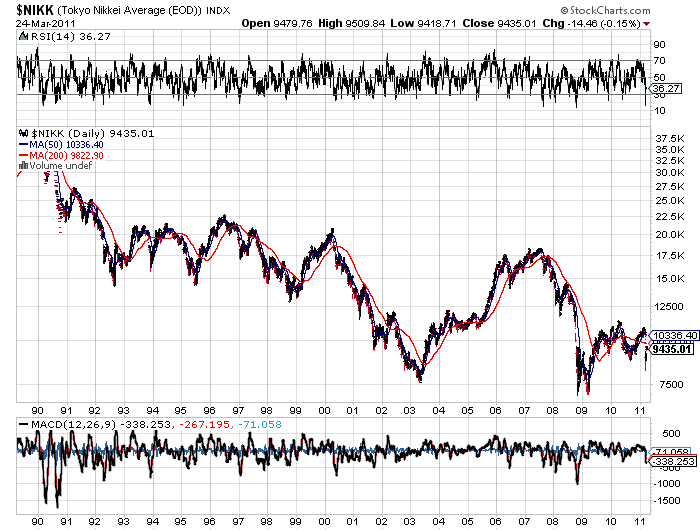Click the 12500 price axis label

point(668,307)
